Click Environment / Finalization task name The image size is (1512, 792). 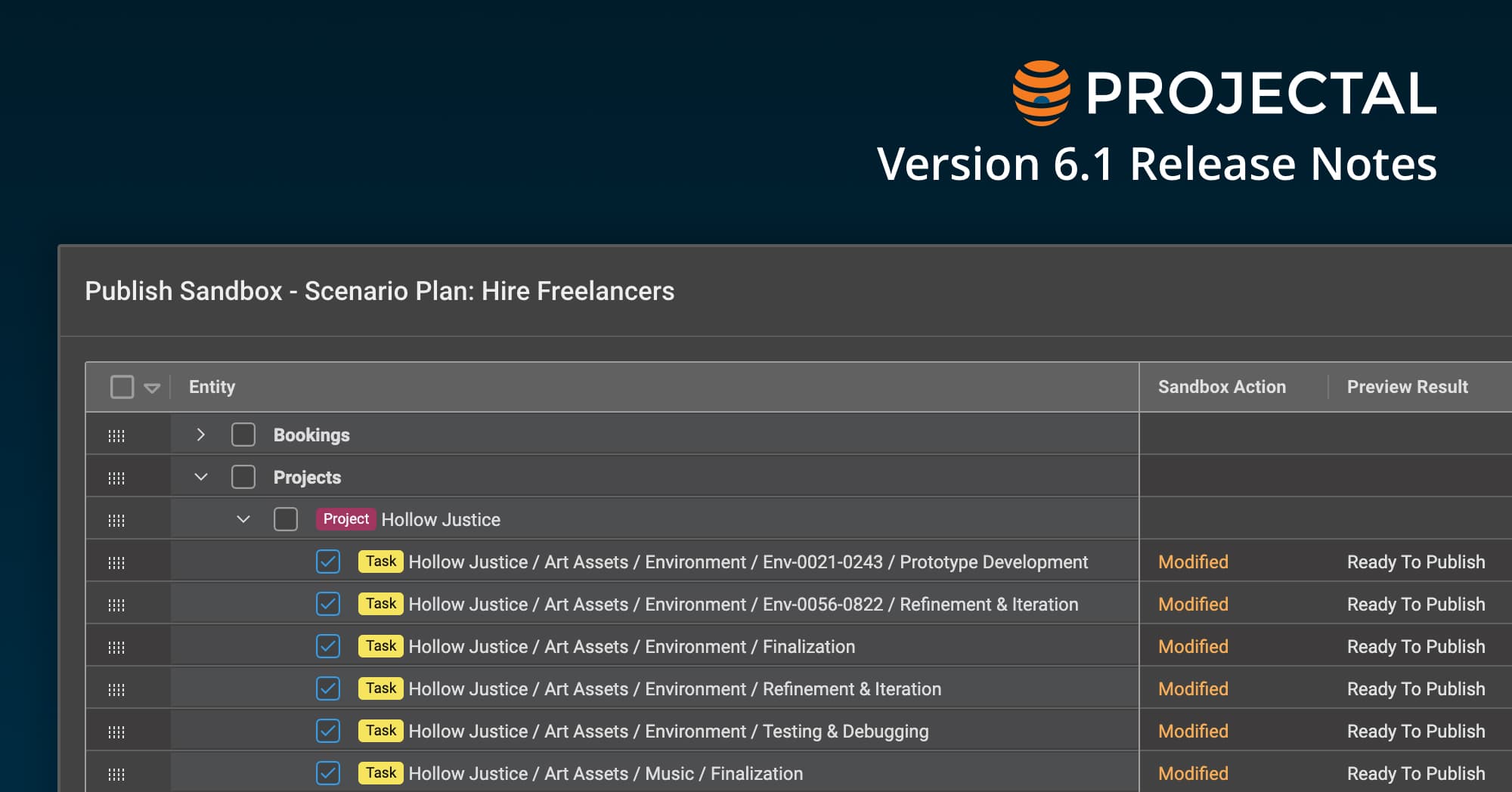click(x=631, y=647)
